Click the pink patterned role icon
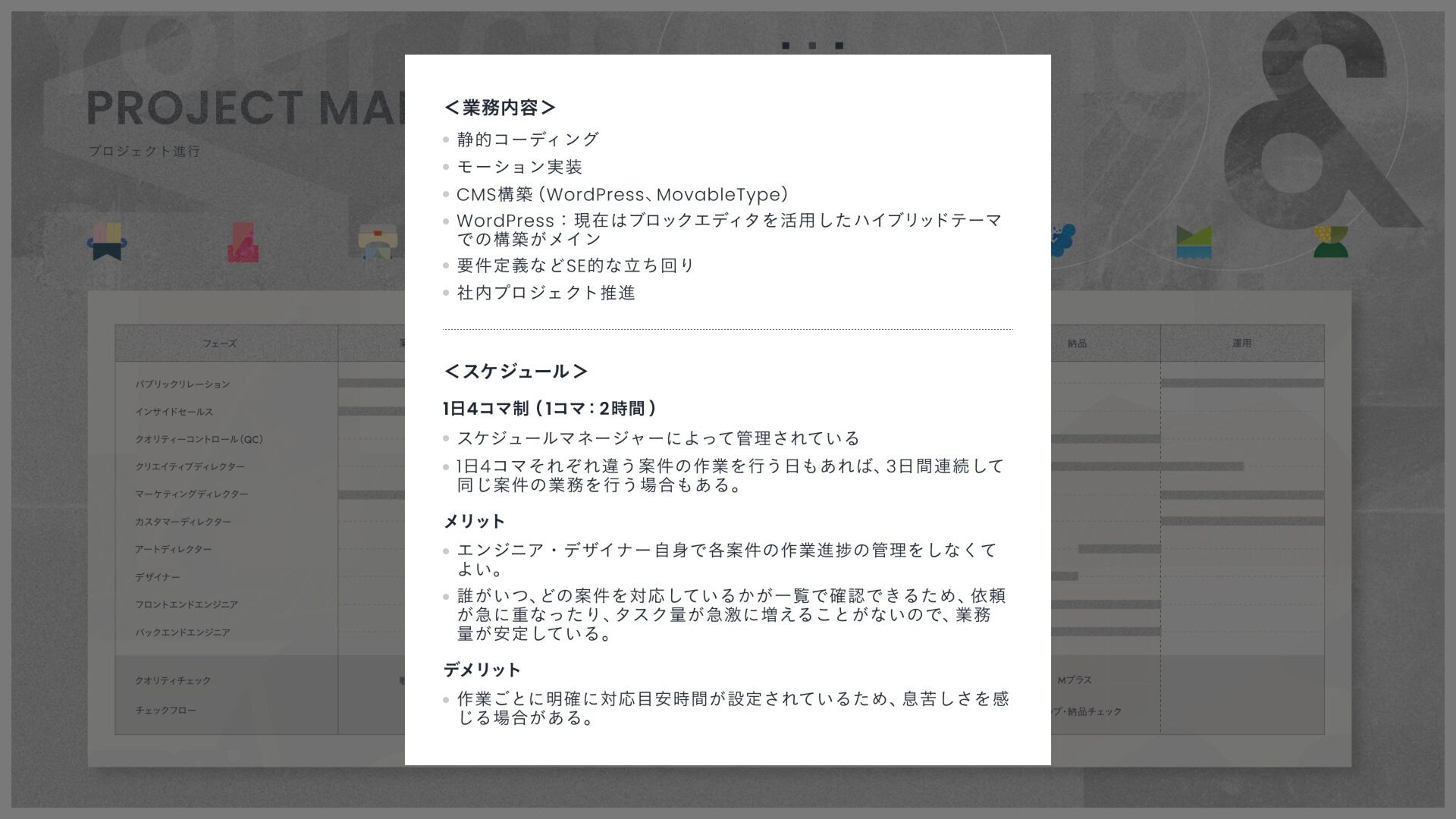The width and height of the screenshot is (1456, 819). point(243,242)
